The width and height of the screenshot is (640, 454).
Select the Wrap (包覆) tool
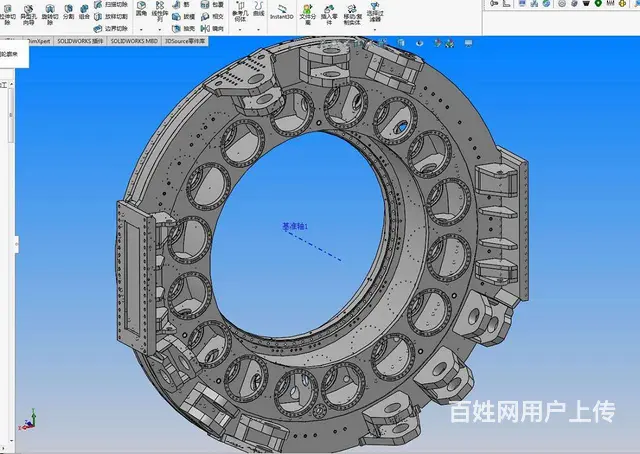point(212,4)
